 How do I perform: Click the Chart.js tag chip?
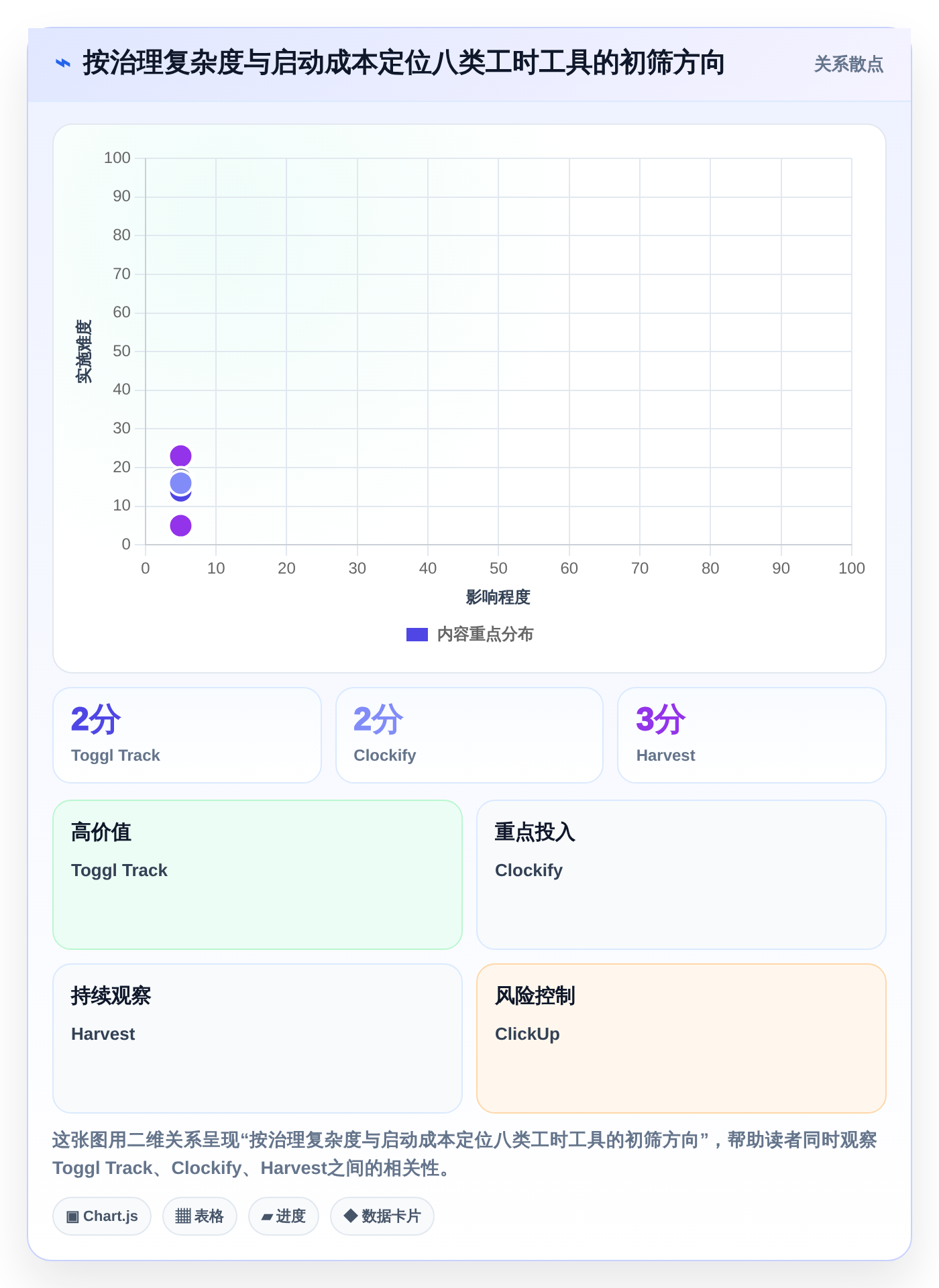coord(102,1216)
